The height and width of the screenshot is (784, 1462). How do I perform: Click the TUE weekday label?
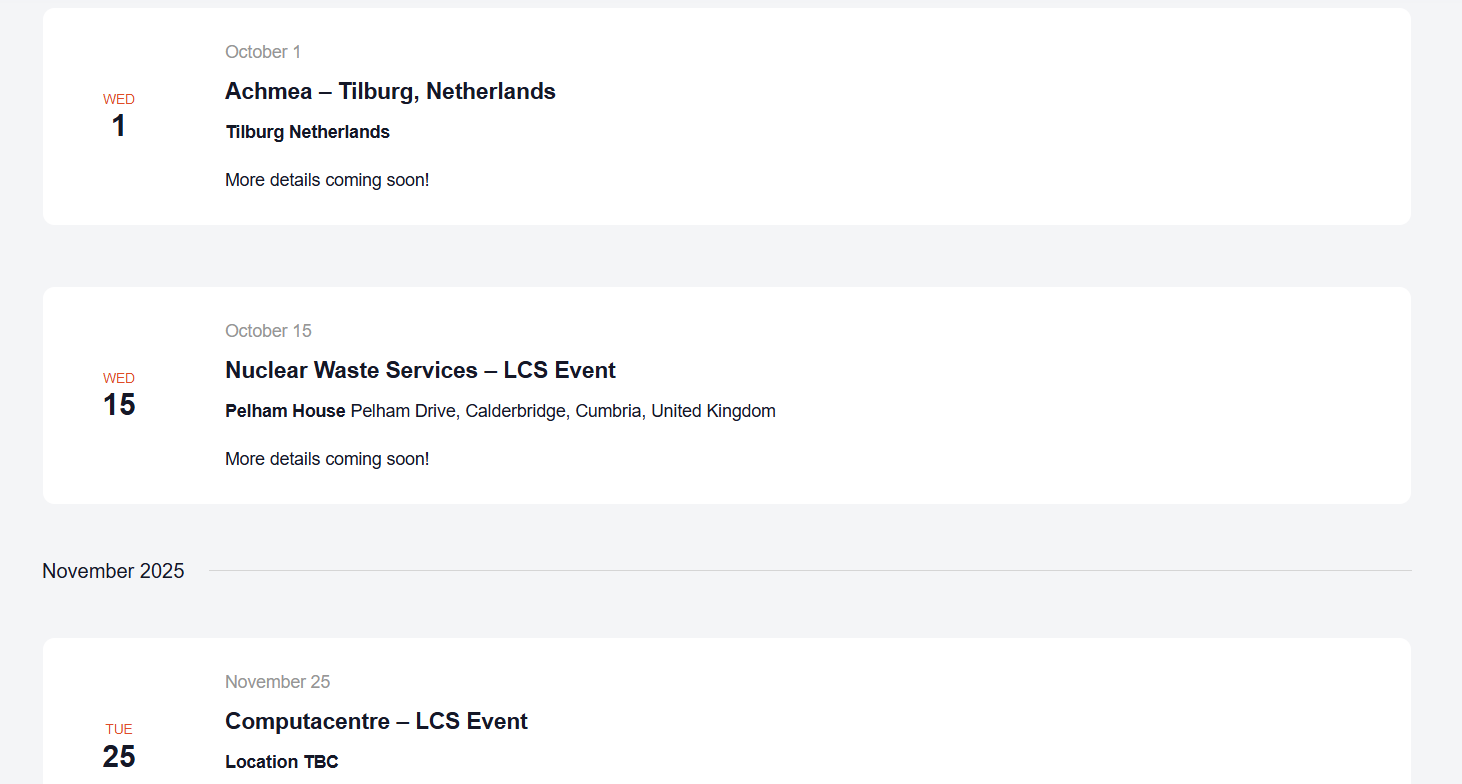coord(119,729)
